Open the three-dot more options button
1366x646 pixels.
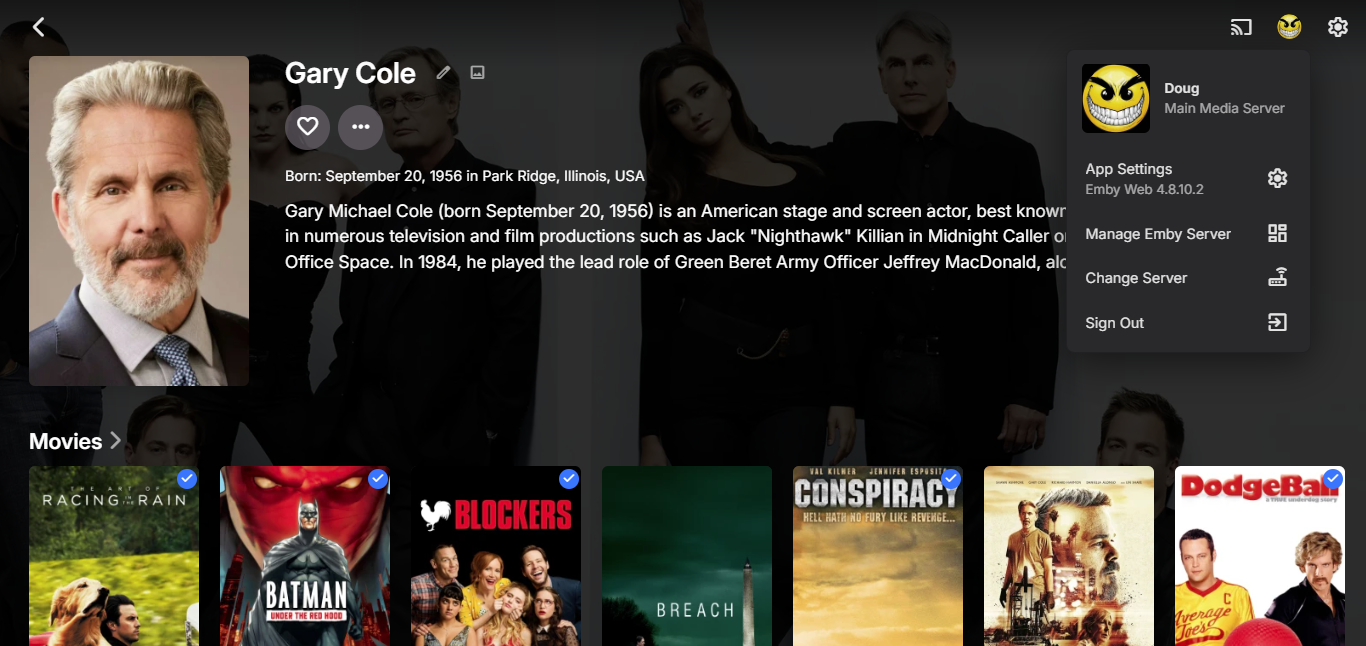pyautogui.click(x=360, y=127)
